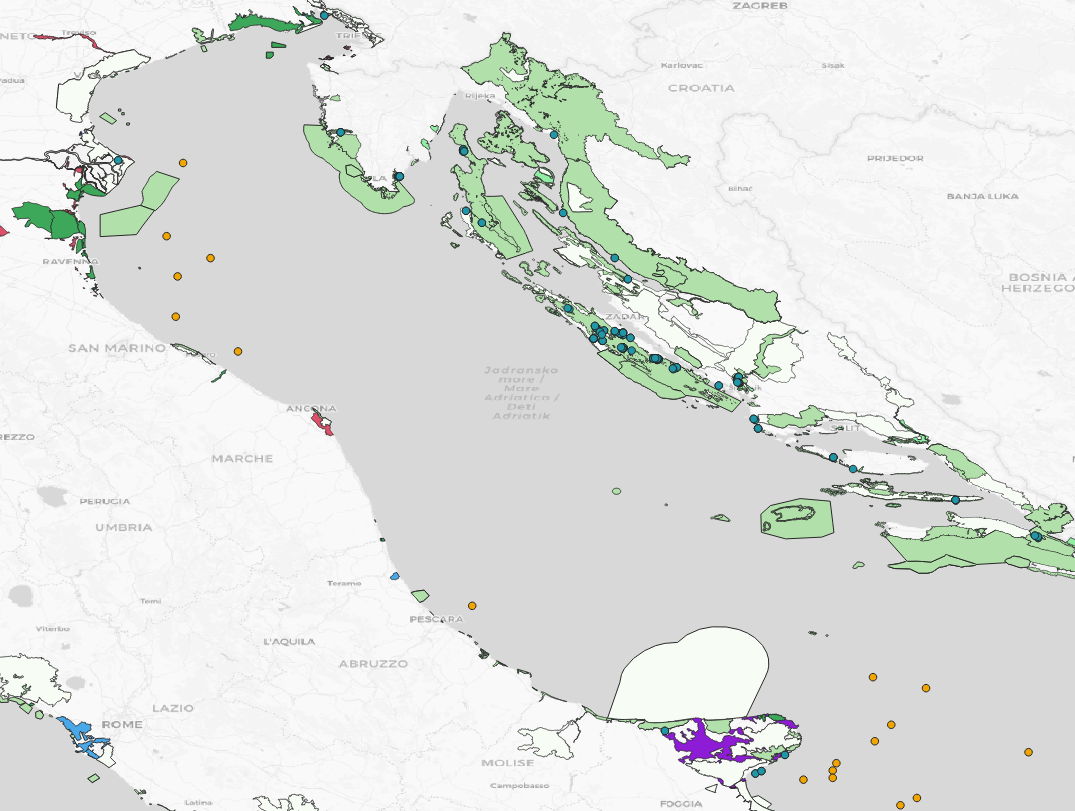Screen dimensions: 1075x811
Task: Select the isolated orange marker at far right
Action: (1028, 752)
